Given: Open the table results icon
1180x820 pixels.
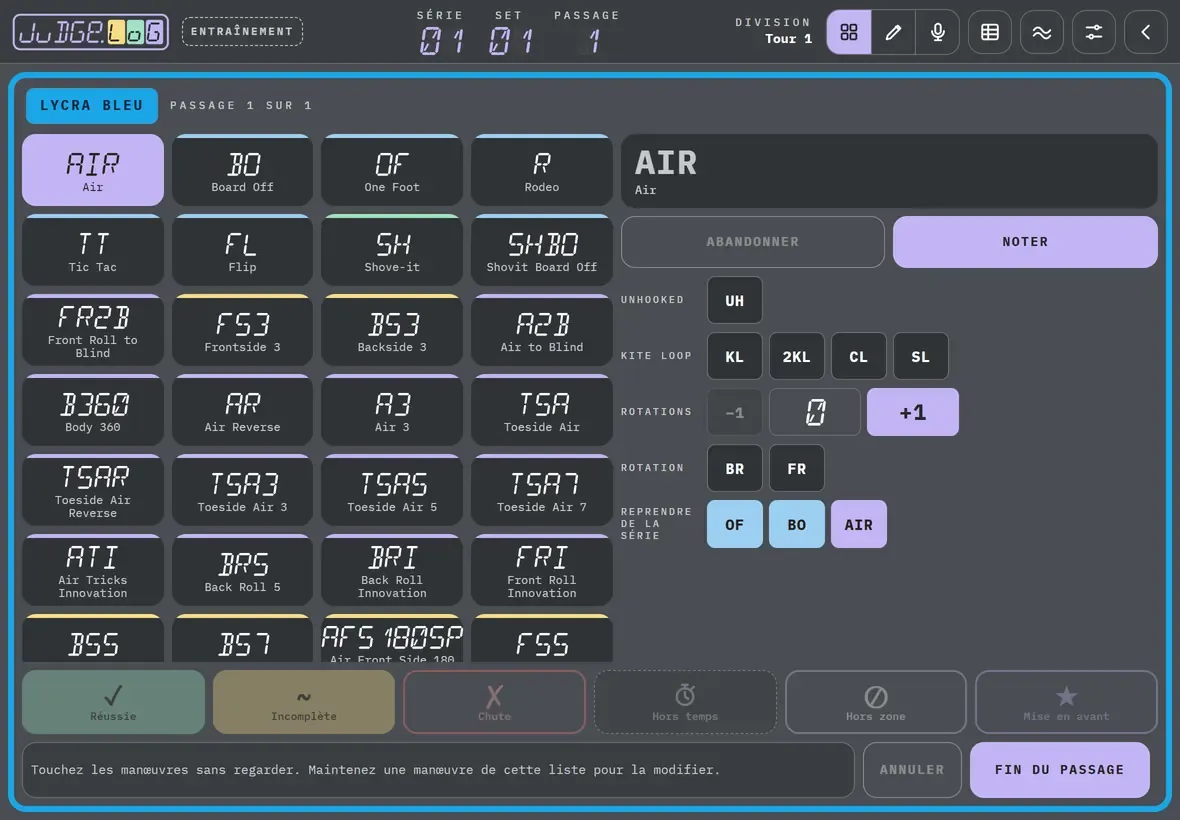Looking at the screenshot, I should (990, 32).
